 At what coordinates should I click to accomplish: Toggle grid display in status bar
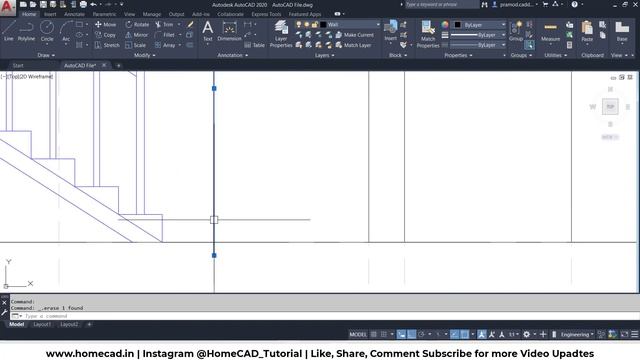click(x=374, y=334)
